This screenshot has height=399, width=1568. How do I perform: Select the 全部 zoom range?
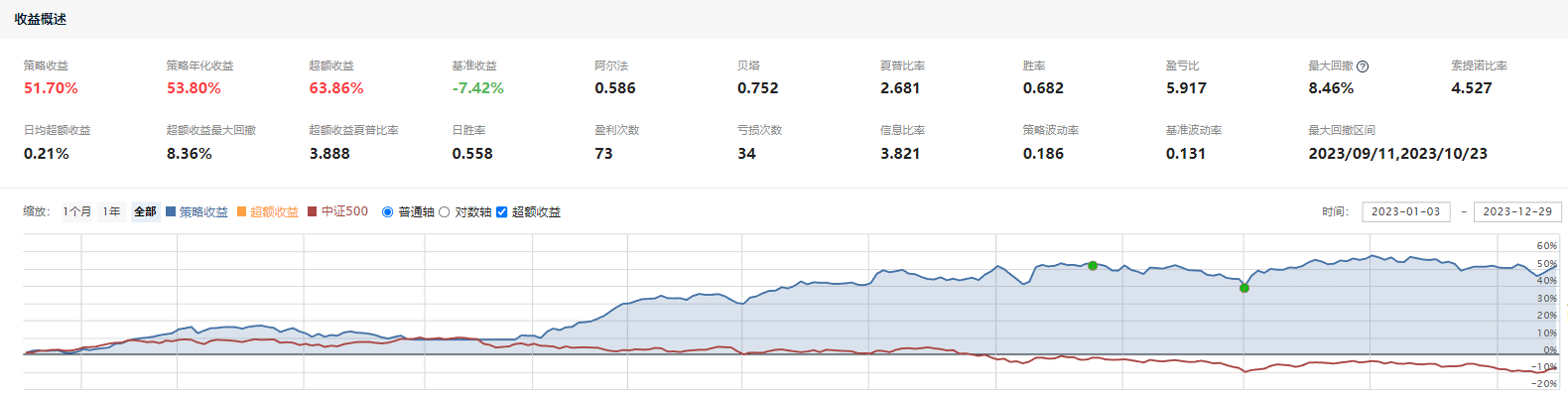[145, 211]
